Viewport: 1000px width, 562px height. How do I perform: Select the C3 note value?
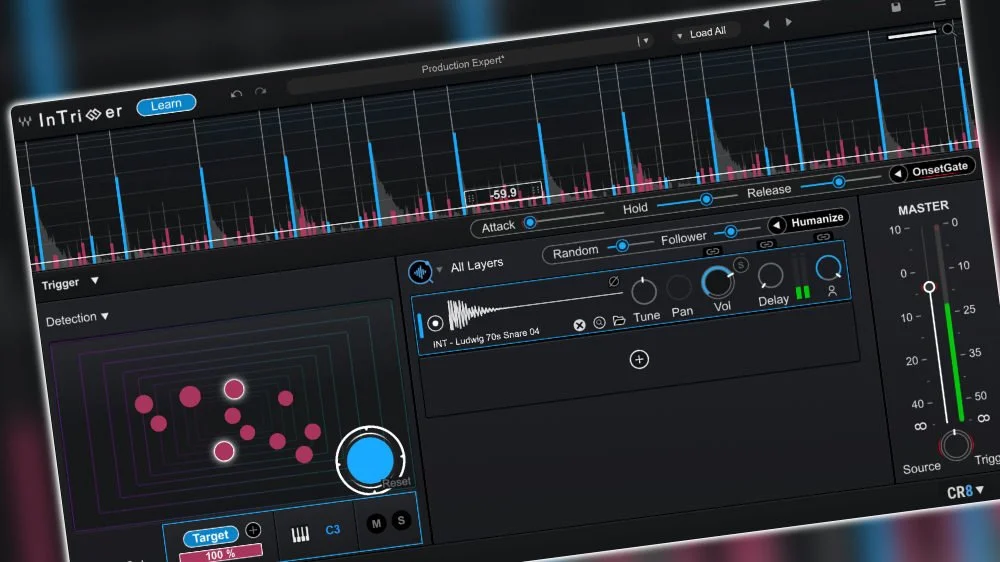point(332,529)
